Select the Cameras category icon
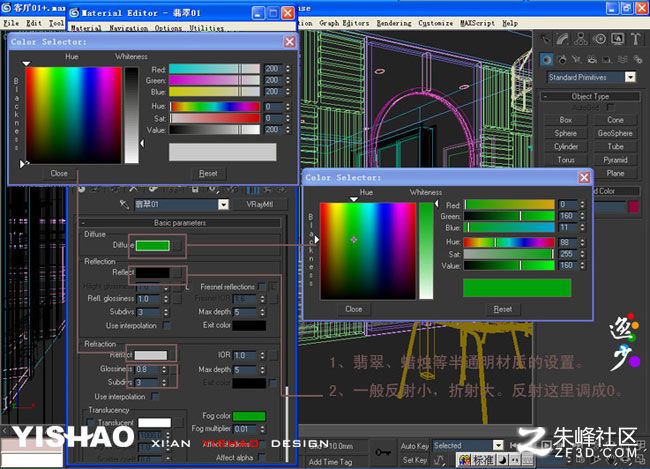The image size is (650, 469). click(592, 60)
